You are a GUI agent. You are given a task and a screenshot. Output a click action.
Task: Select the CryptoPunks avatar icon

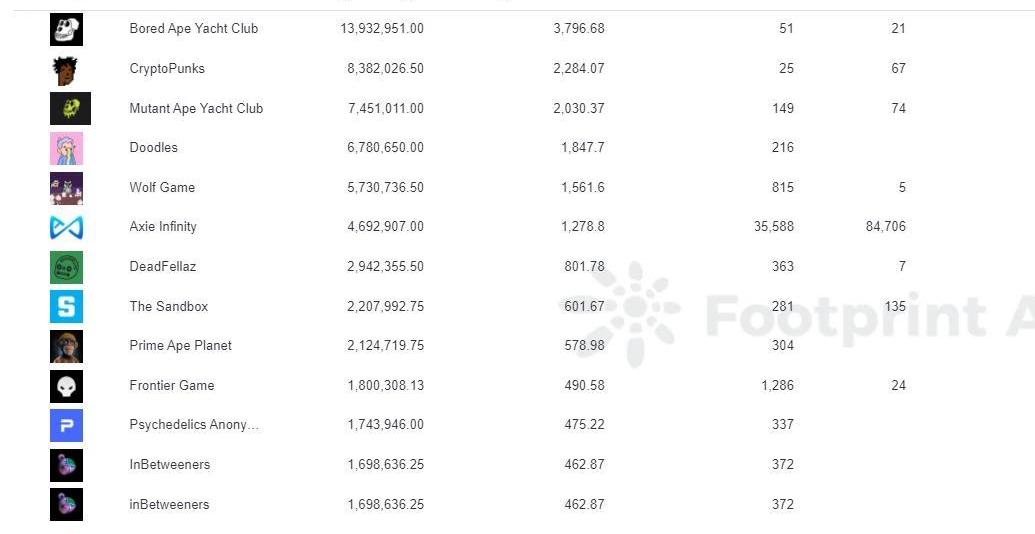[65, 70]
